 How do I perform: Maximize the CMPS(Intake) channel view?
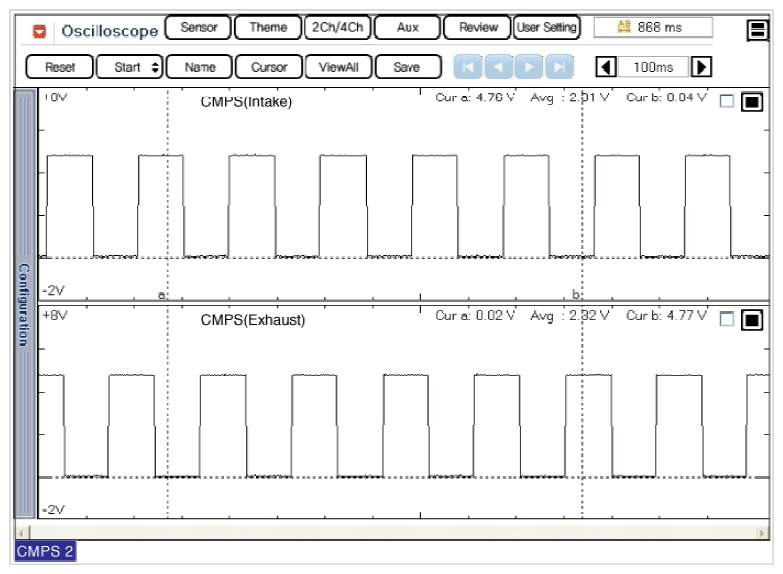click(752, 101)
